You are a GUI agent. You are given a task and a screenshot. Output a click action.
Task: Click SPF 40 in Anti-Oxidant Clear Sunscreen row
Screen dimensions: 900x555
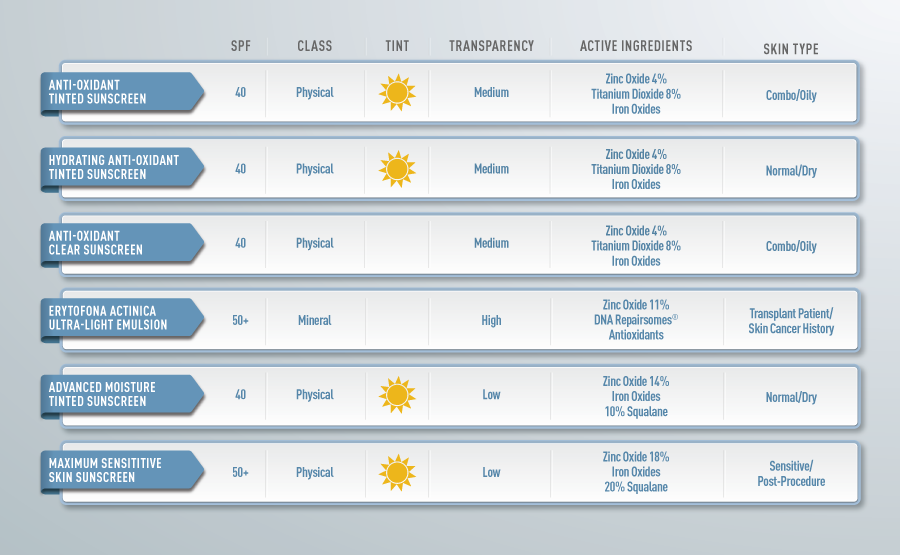coord(240,243)
